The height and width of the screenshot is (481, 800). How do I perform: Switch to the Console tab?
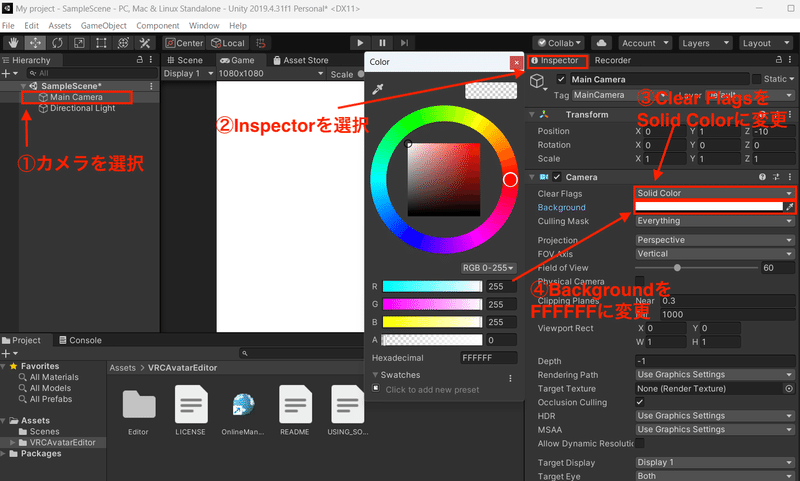pos(81,340)
